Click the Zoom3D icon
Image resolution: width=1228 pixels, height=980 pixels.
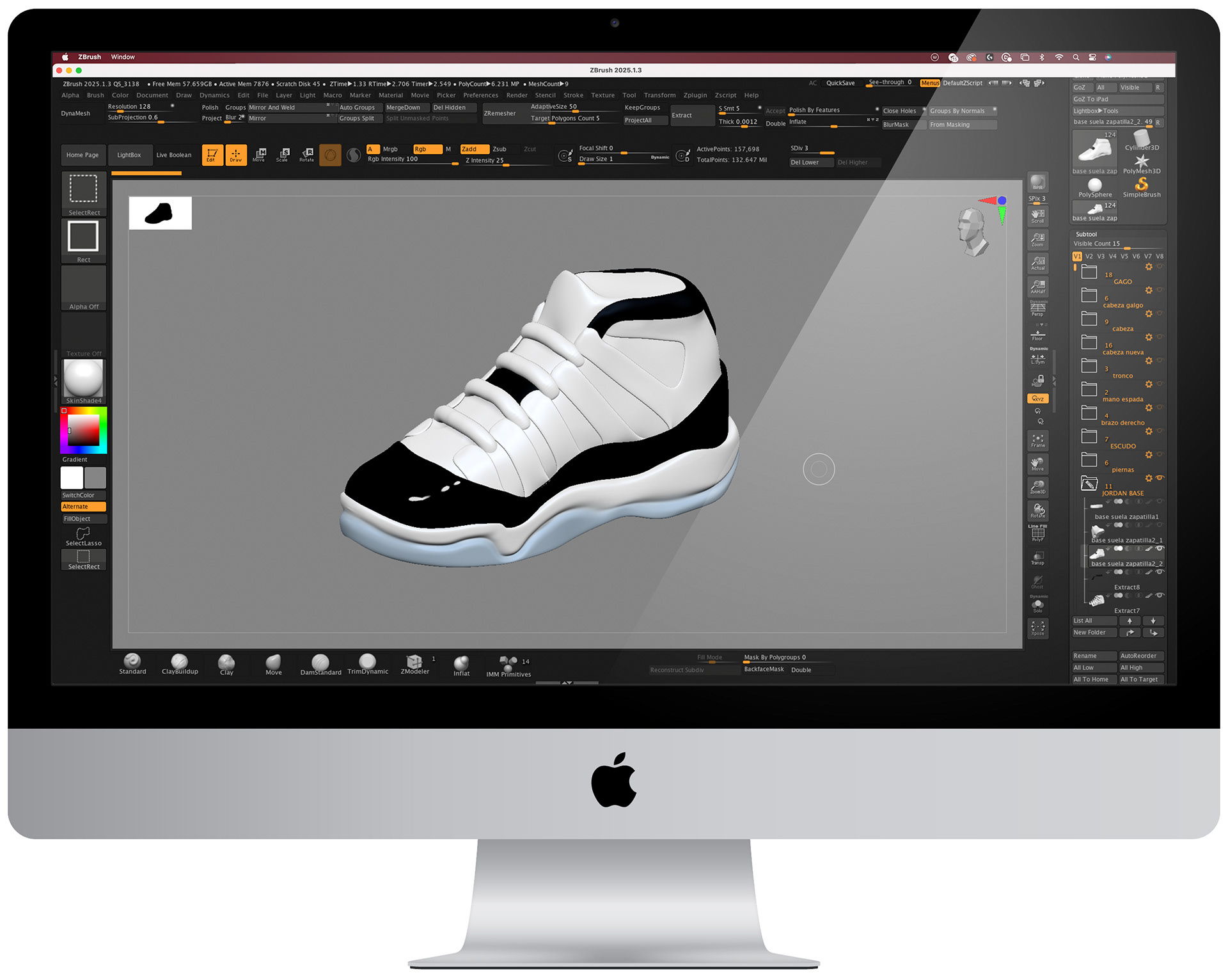1037,487
